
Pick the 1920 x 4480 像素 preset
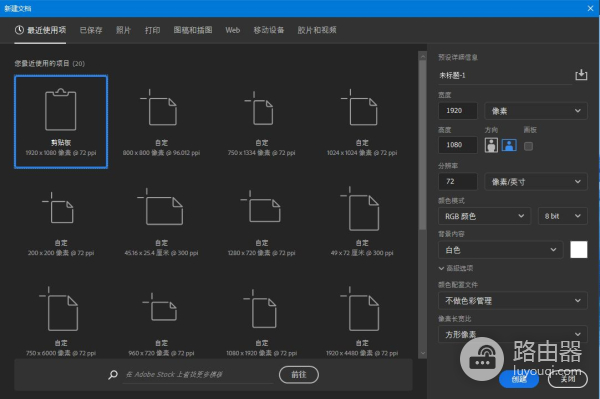pyautogui.click(x=362, y=321)
